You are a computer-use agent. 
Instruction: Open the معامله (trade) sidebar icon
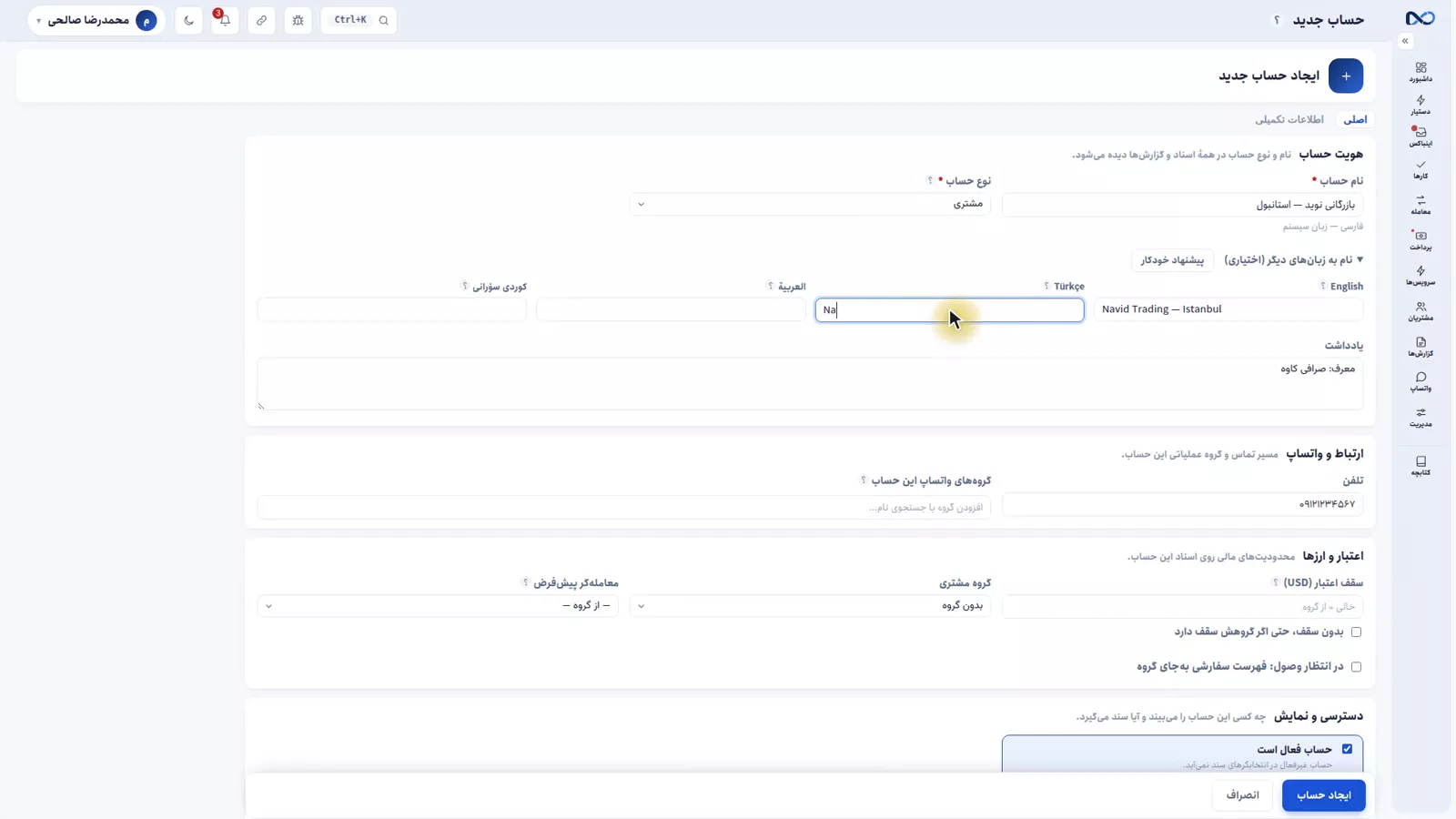pos(1421,205)
